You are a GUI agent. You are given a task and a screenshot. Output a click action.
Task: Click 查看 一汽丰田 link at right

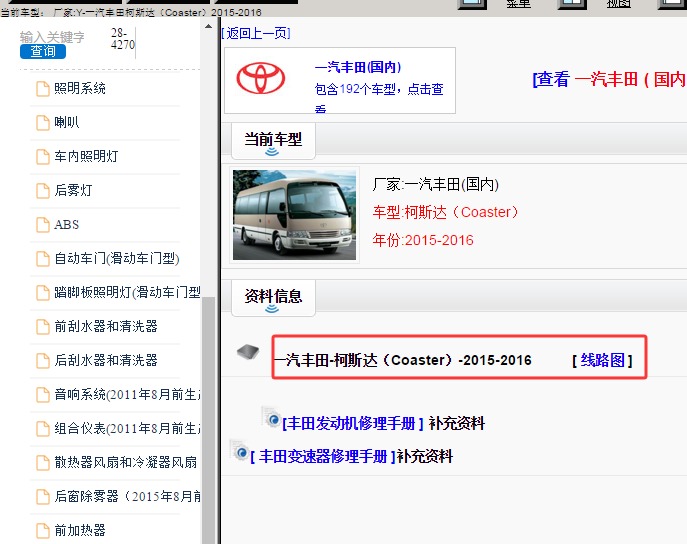(609, 79)
